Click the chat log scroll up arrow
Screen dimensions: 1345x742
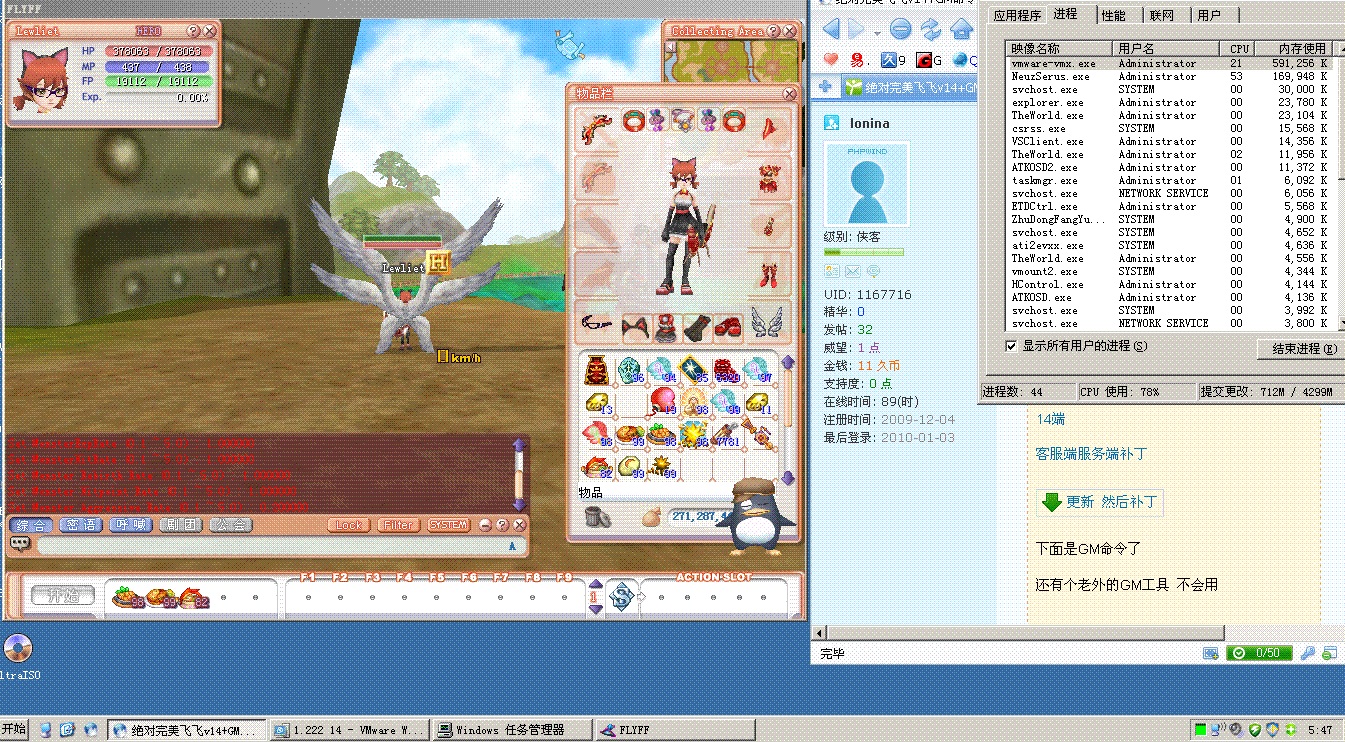point(519,445)
